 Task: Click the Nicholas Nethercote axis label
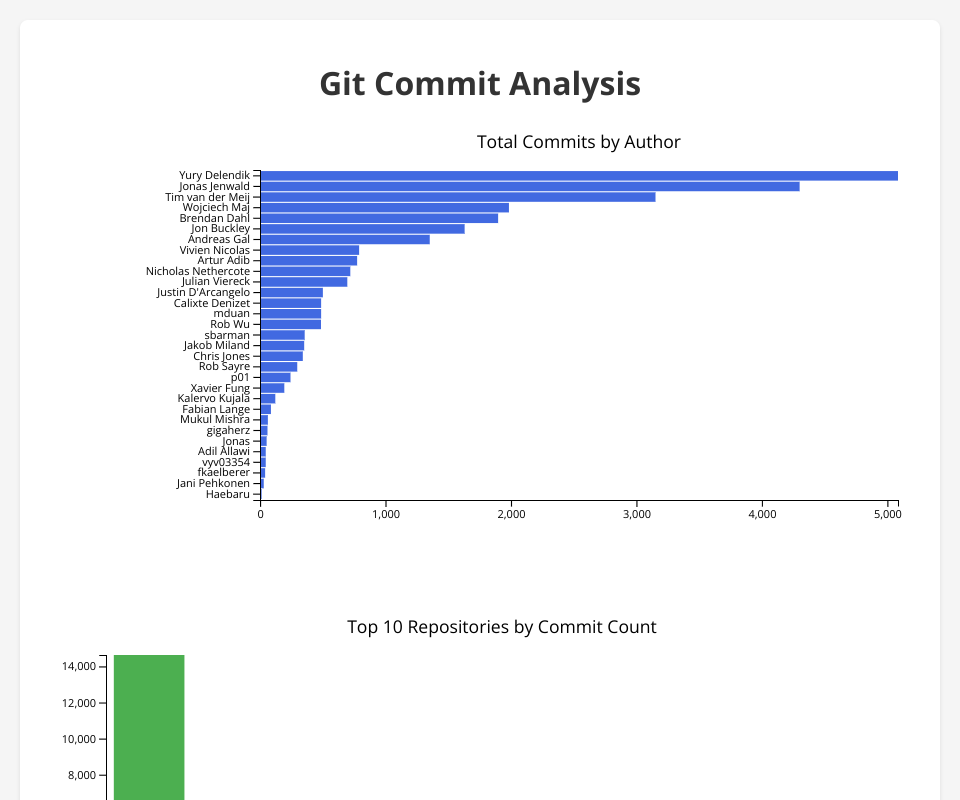pos(197,271)
